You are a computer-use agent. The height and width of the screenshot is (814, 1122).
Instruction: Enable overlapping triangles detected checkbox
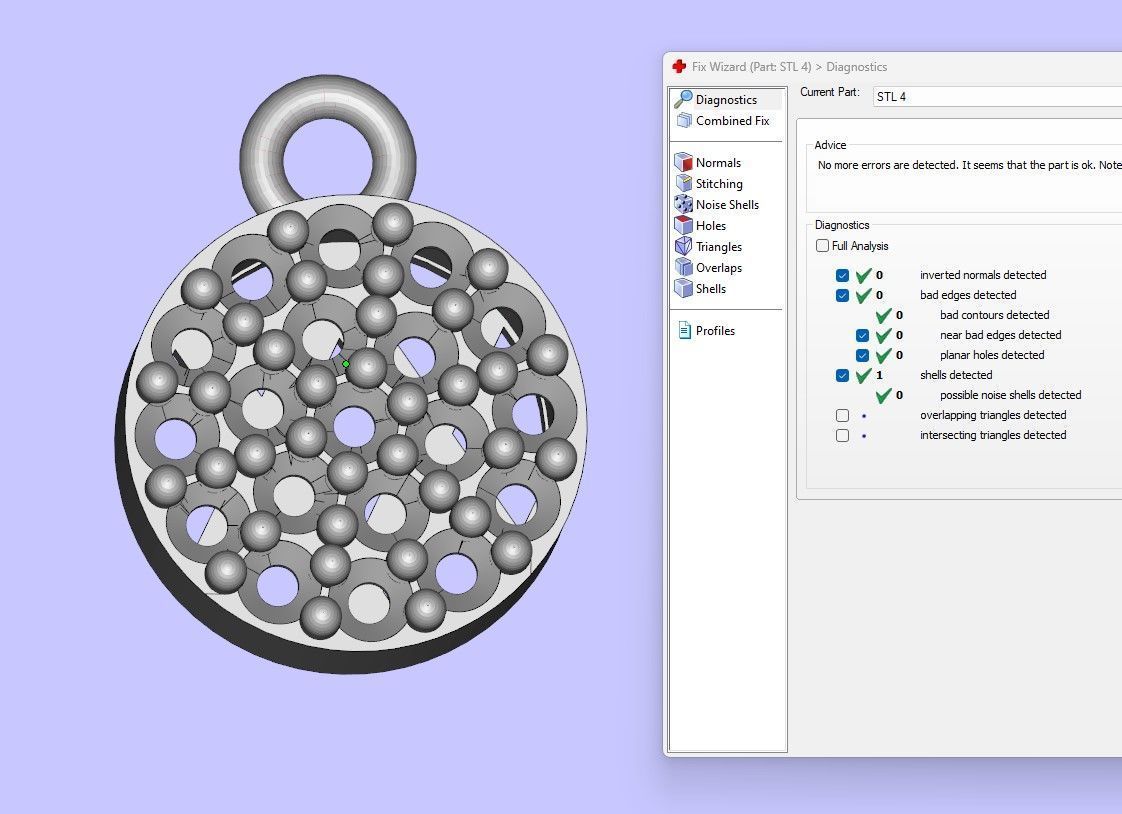tap(842, 416)
